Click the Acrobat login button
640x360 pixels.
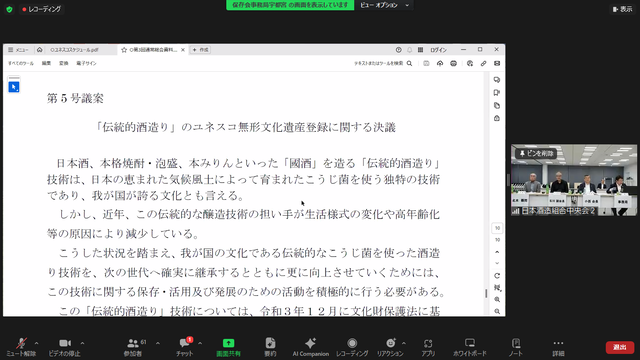coord(438,50)
